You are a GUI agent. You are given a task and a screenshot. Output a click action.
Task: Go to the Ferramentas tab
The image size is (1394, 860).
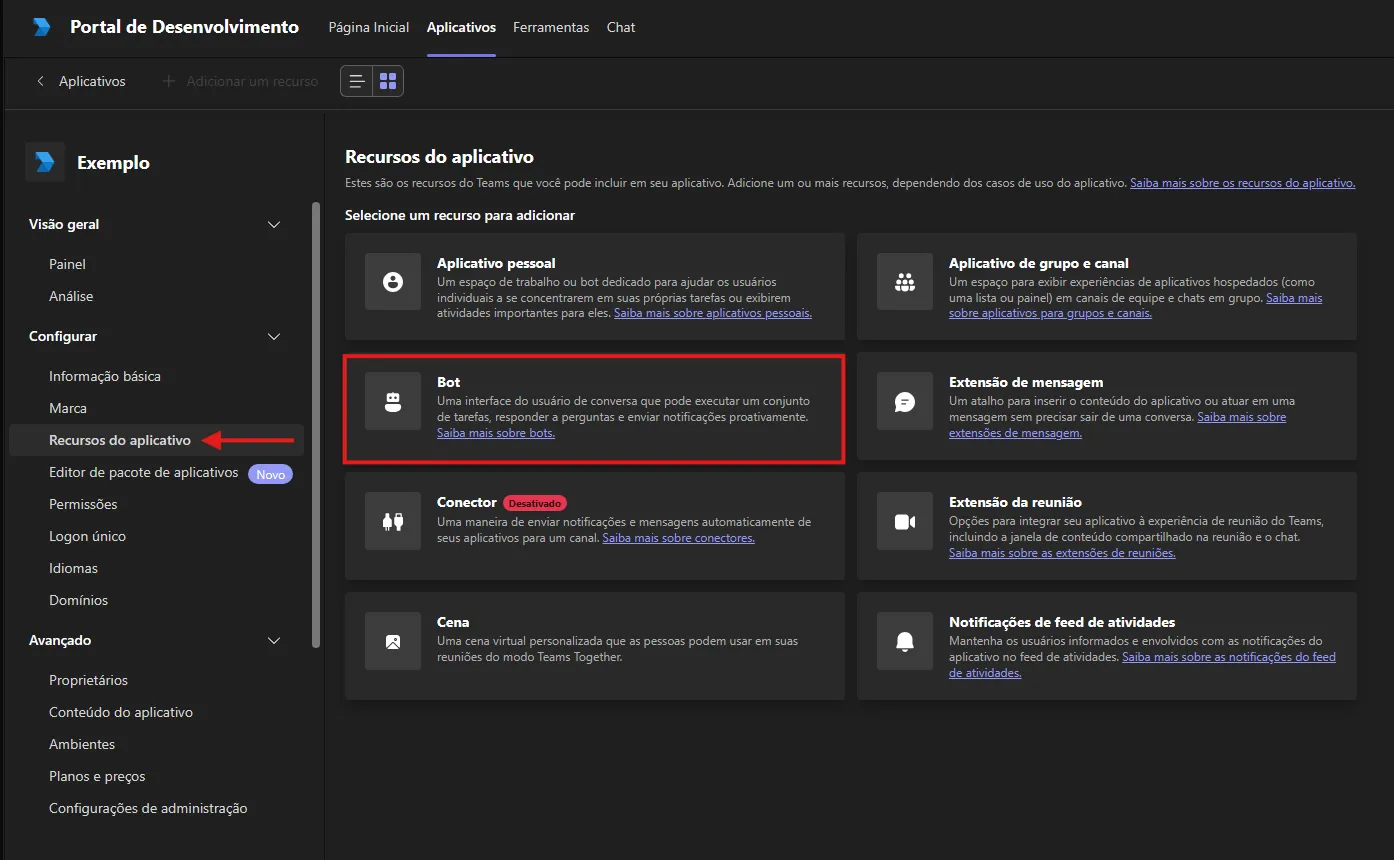(551, 27)
